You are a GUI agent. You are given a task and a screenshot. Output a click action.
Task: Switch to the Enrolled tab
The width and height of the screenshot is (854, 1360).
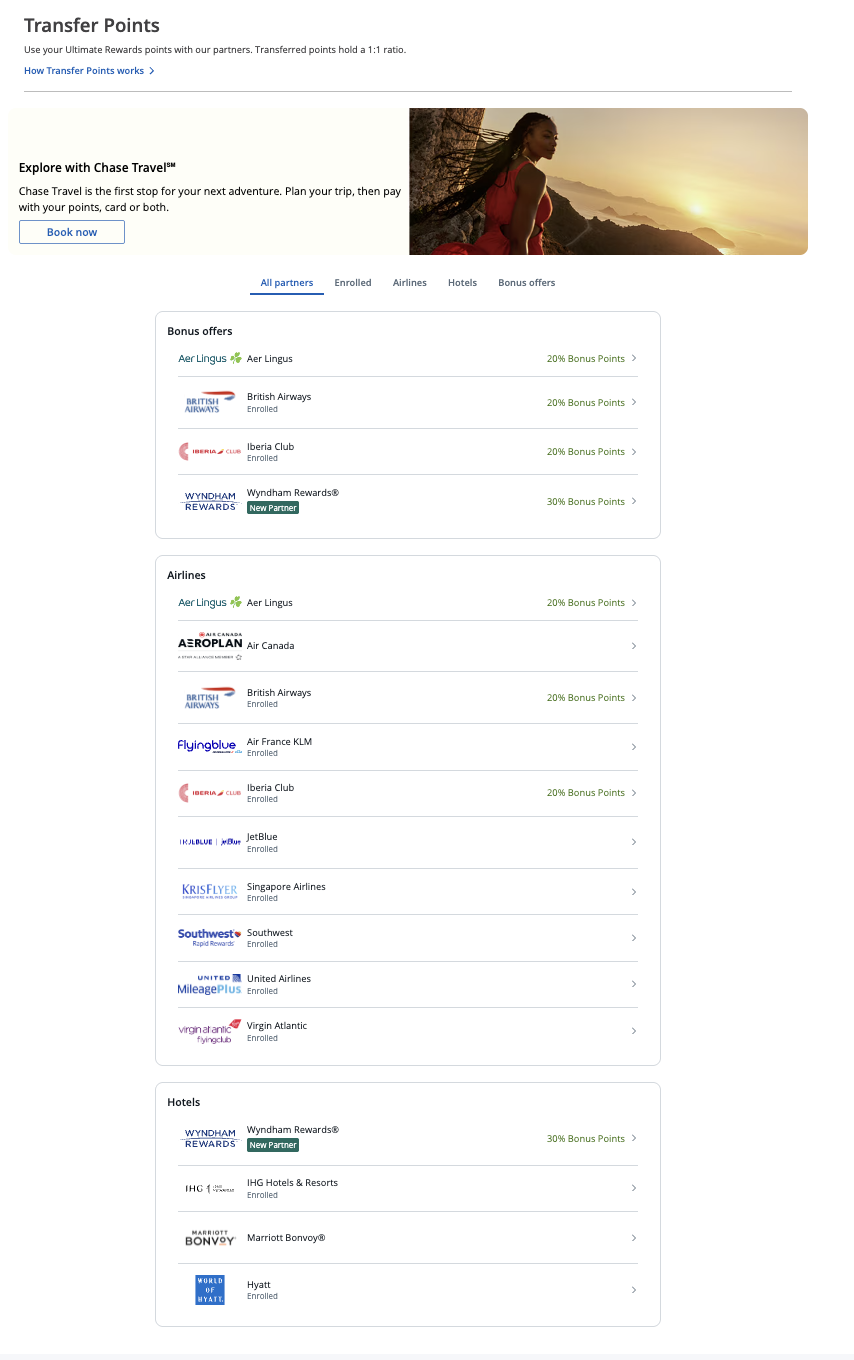click(x=353, y=283)
